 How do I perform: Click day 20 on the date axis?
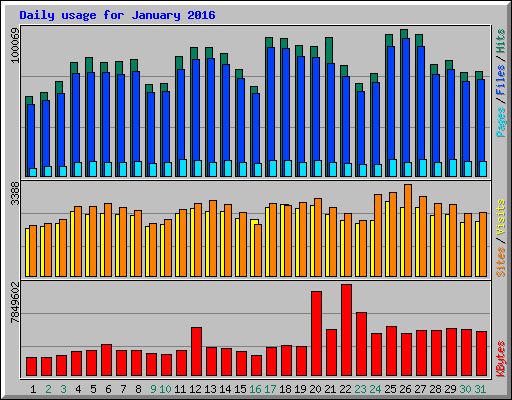click(x=315, y=389)
